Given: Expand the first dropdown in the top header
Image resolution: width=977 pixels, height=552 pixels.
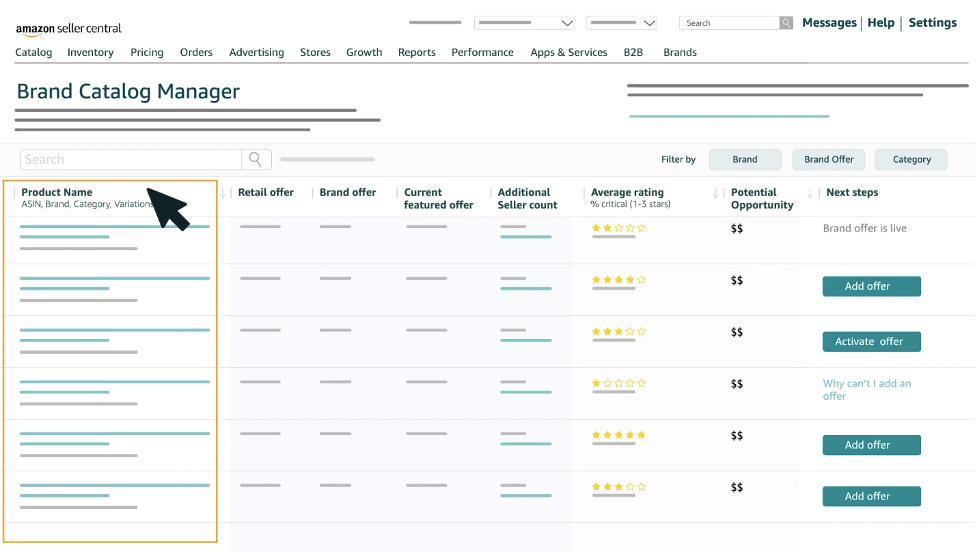Looking at the screenshot, I should click(525, 23).
